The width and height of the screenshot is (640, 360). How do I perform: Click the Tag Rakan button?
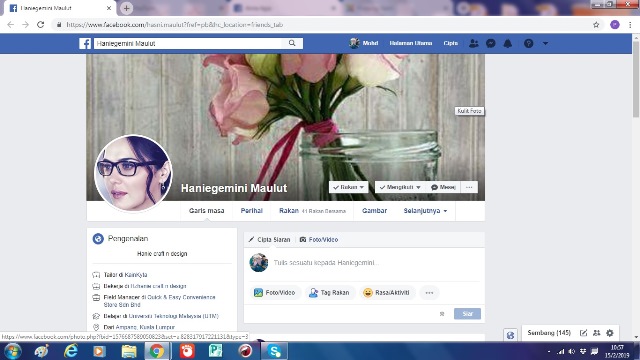(x=330, y=293)
